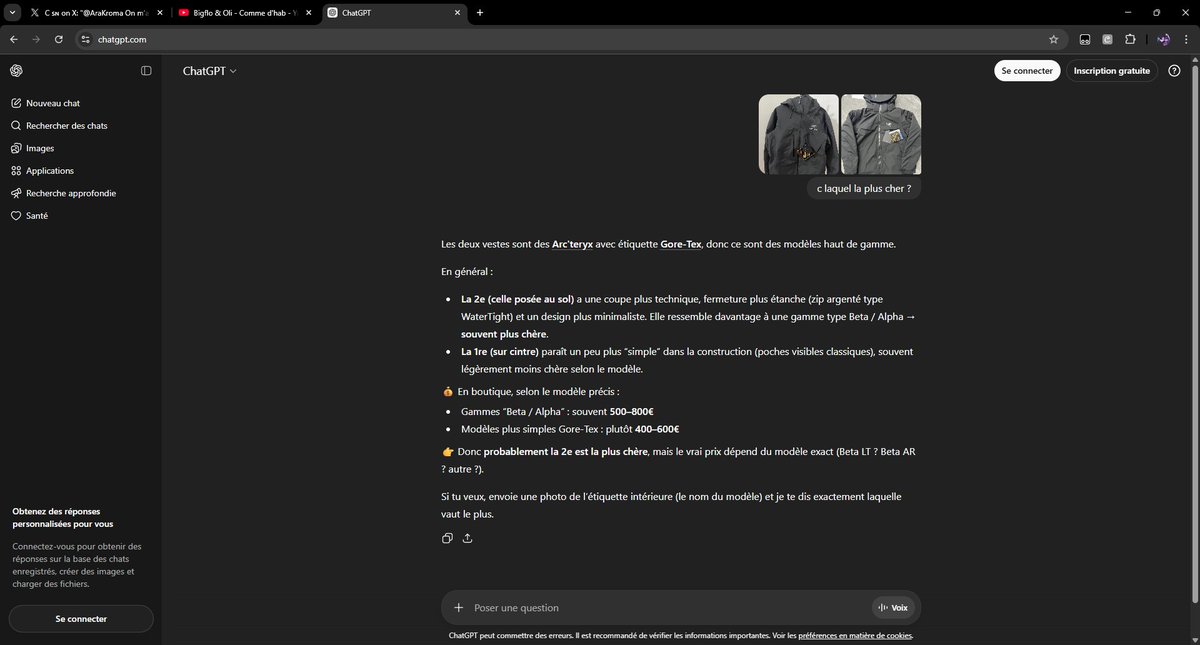
Task: View site information icon in address bar
Action: pos(85,39)
